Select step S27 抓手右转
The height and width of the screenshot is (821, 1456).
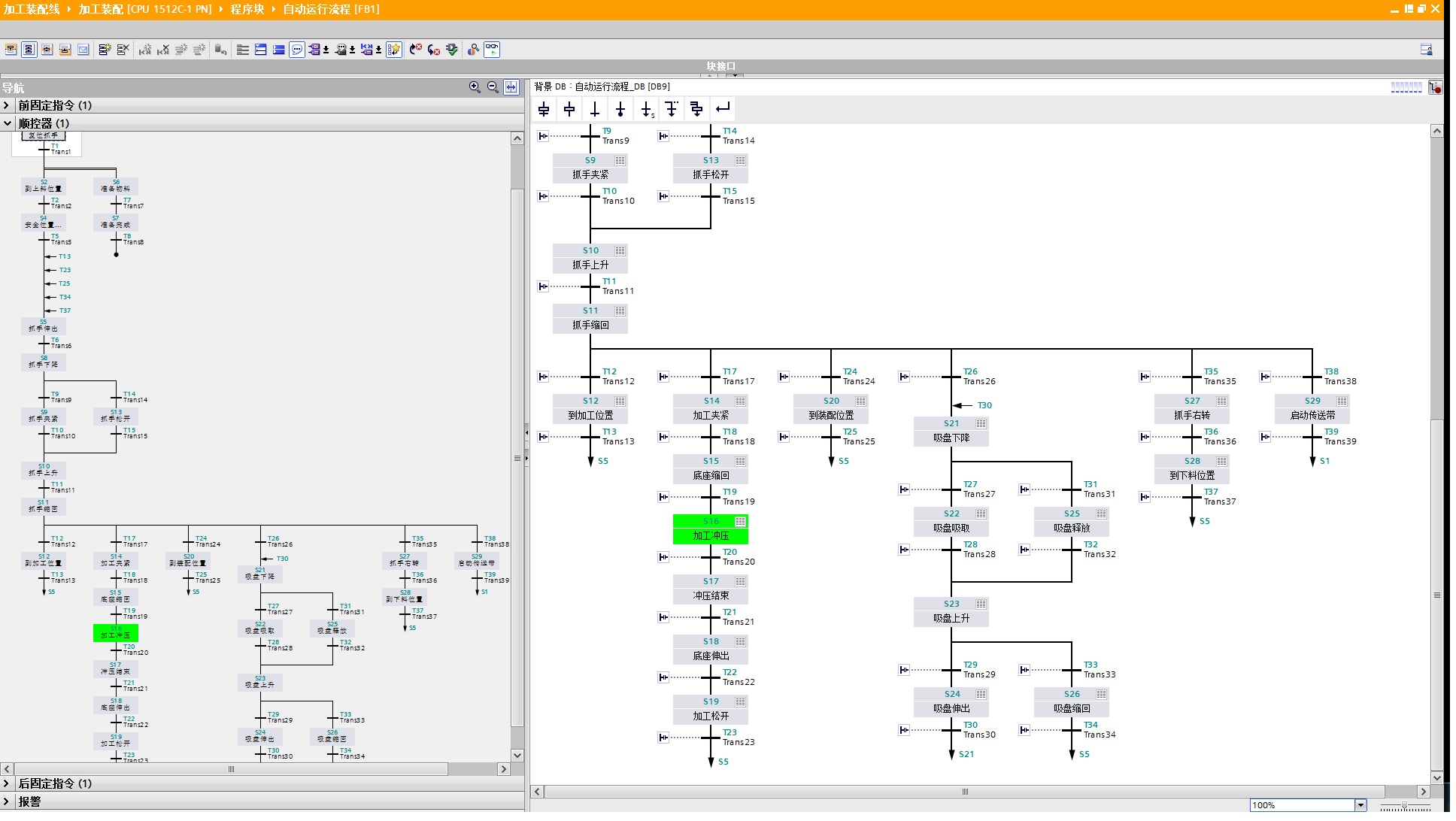pos(1192,408)
